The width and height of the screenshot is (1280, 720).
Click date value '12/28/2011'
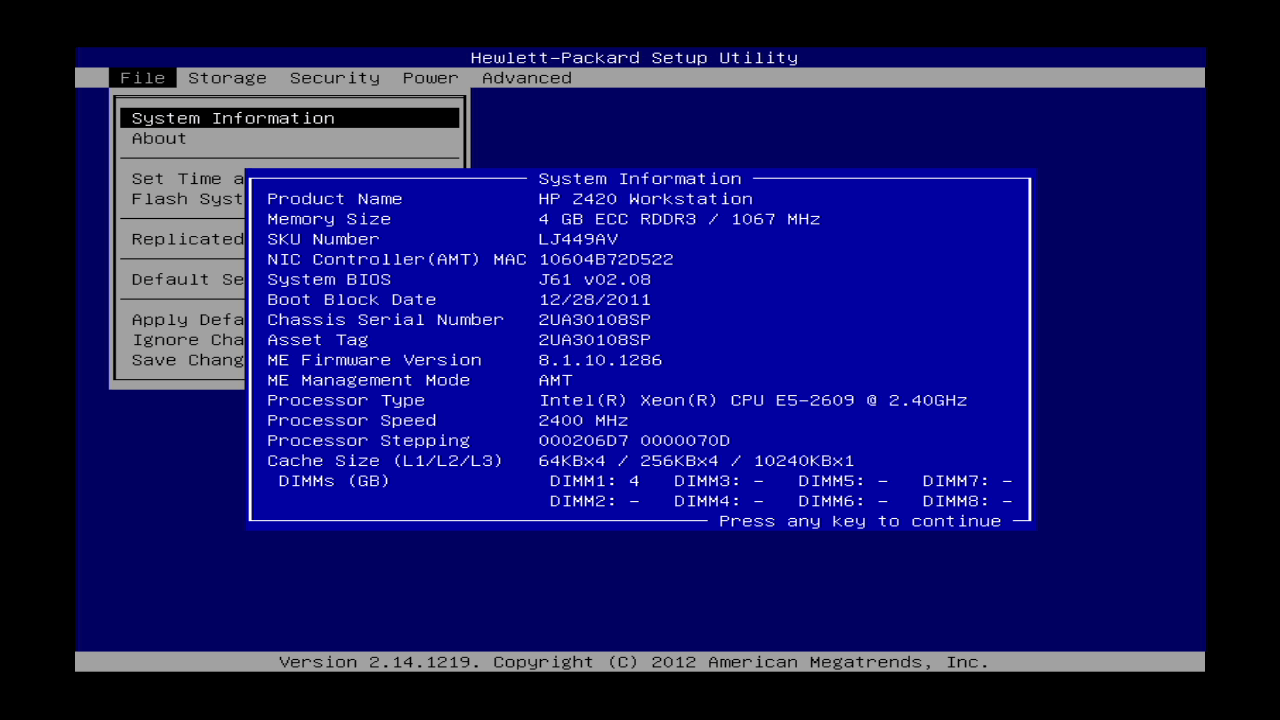[x=595, y=300]
